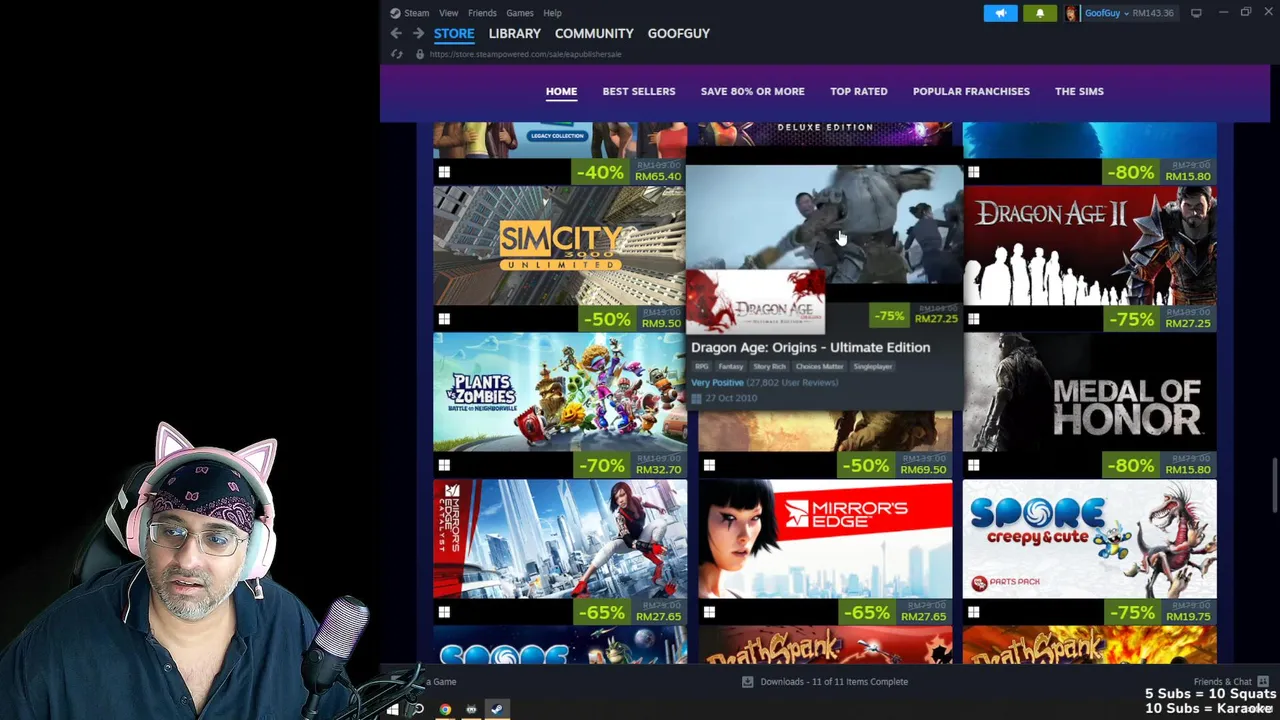1280x720 pixels.
Task: Open announcements via the blue megaphone icon
Action: (x=1000, y=13)
